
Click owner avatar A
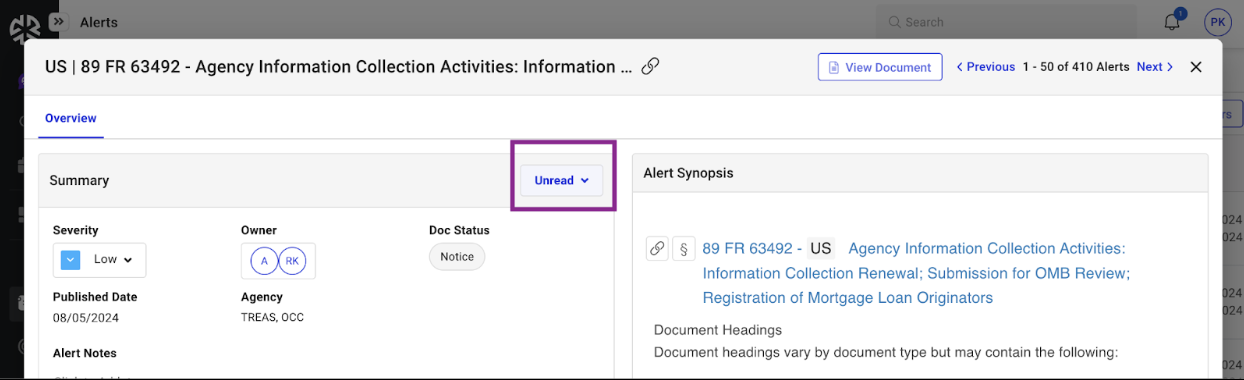(x=265, y=260)
